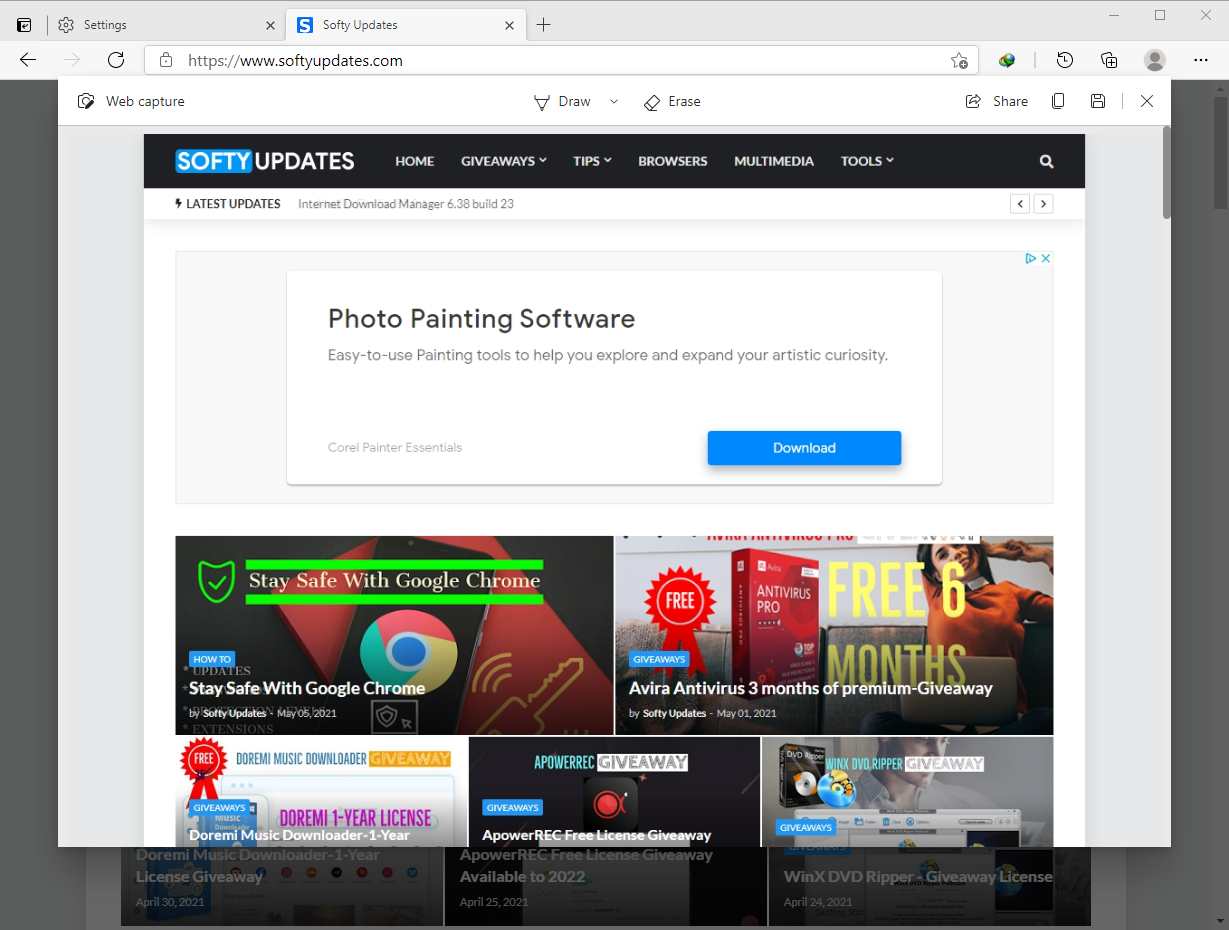Open site search magnifier icon
1229x930 pixels.
pyautogui.click(x=1046, y=161)
